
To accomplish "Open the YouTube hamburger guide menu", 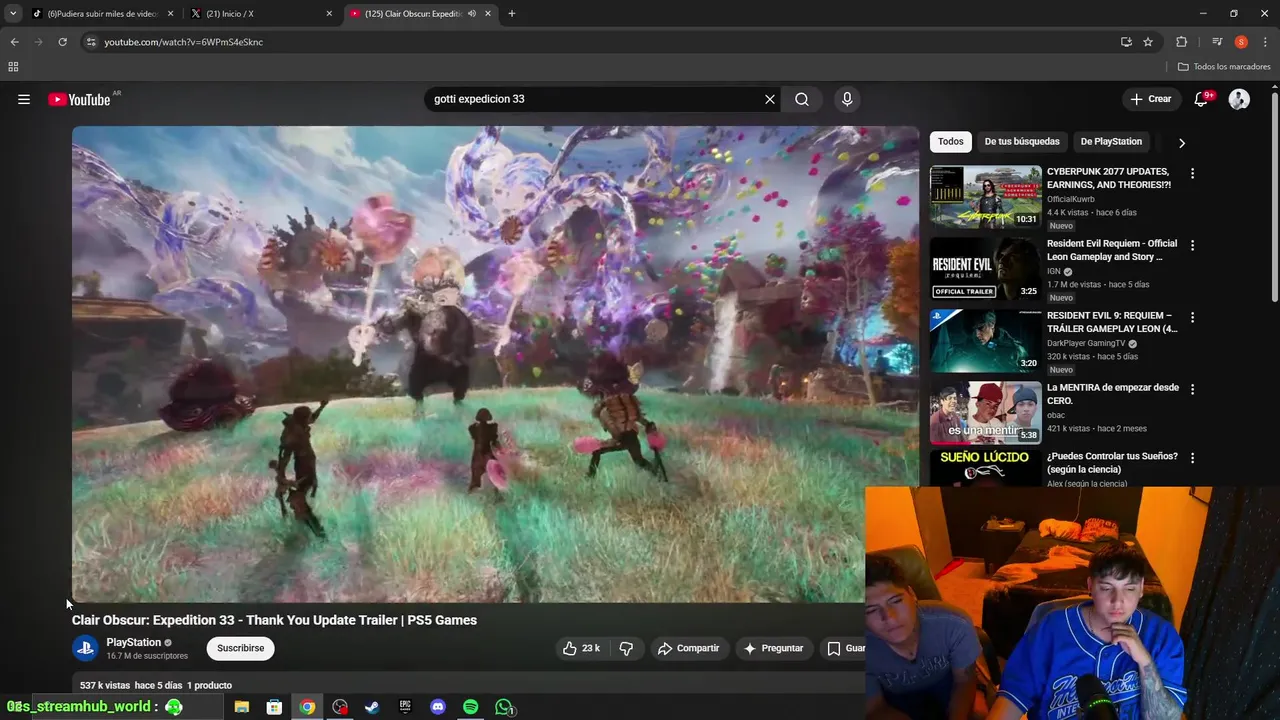I will click(24, 99).
